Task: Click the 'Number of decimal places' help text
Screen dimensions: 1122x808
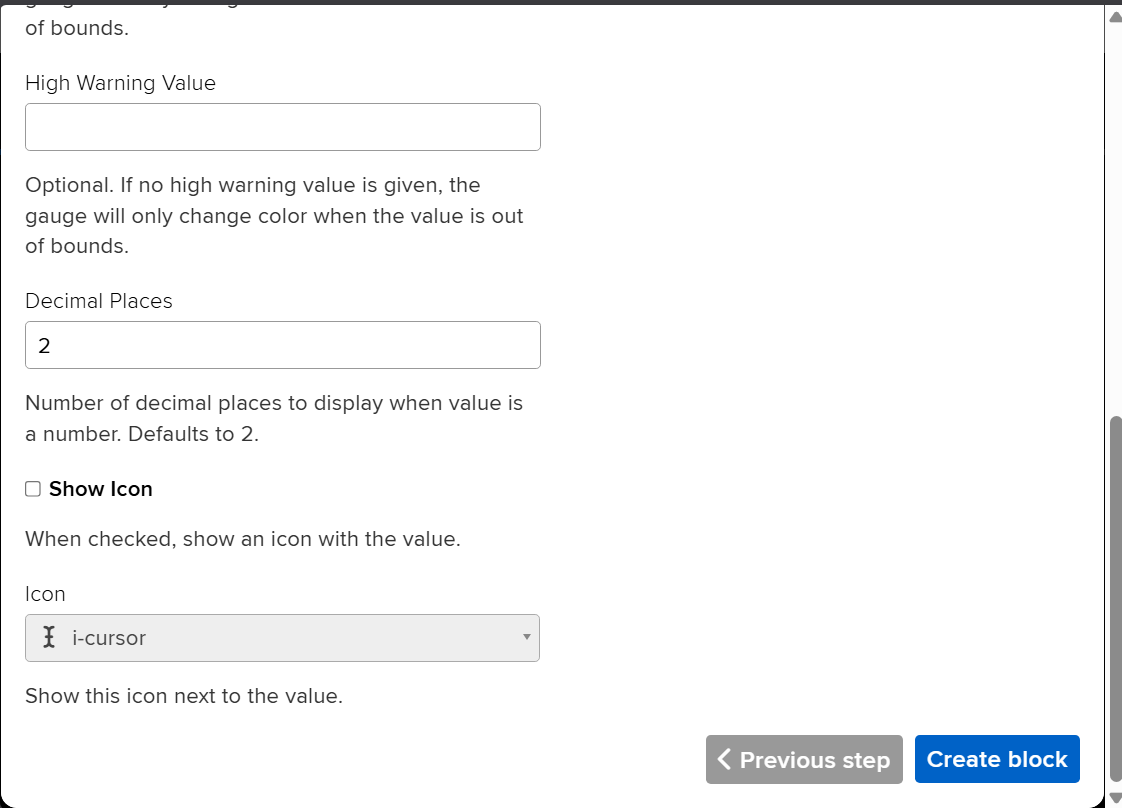Action: click(274, 418)
